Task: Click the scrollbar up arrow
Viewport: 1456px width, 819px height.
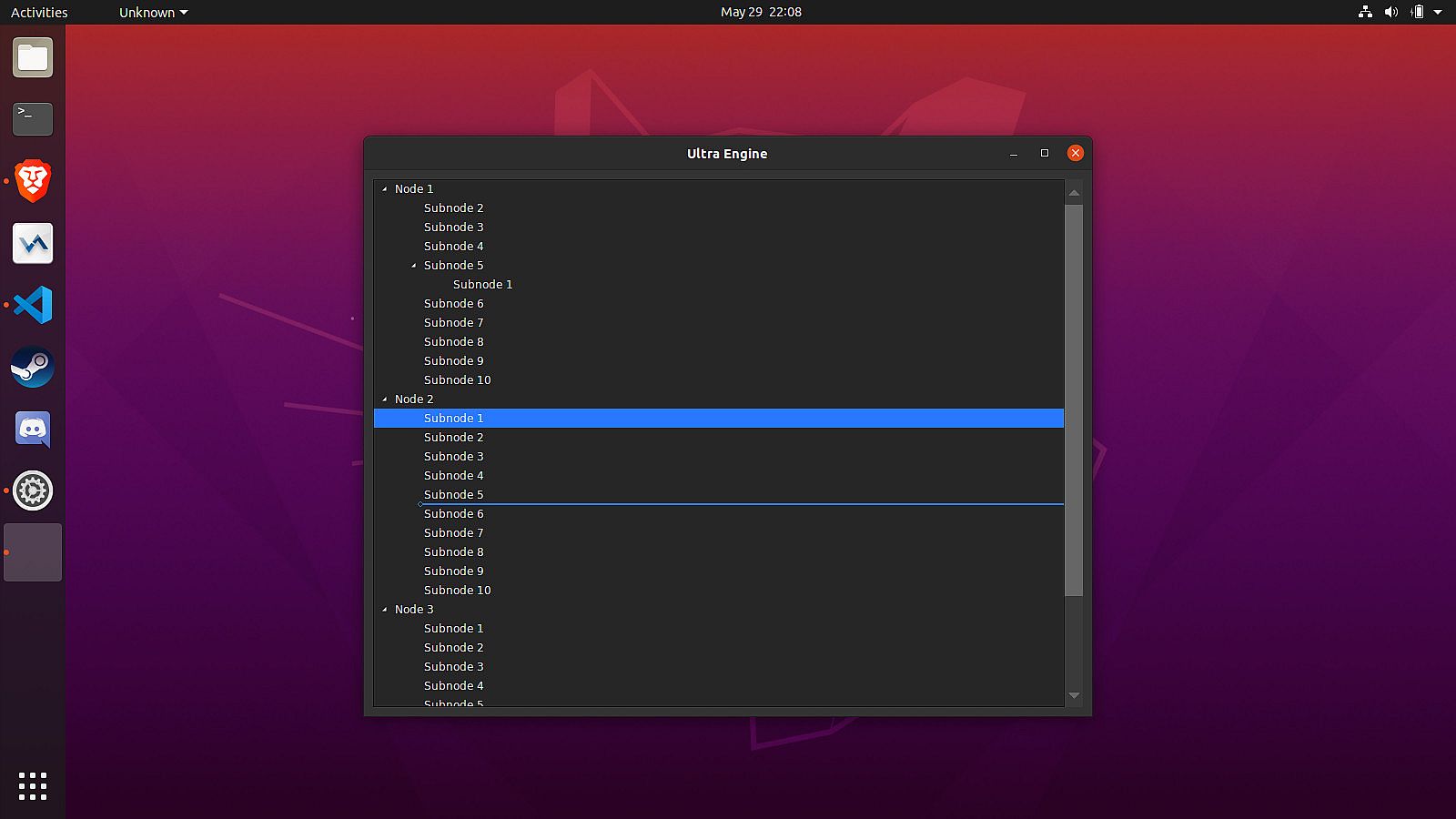Action: (x=1074, y=193)
